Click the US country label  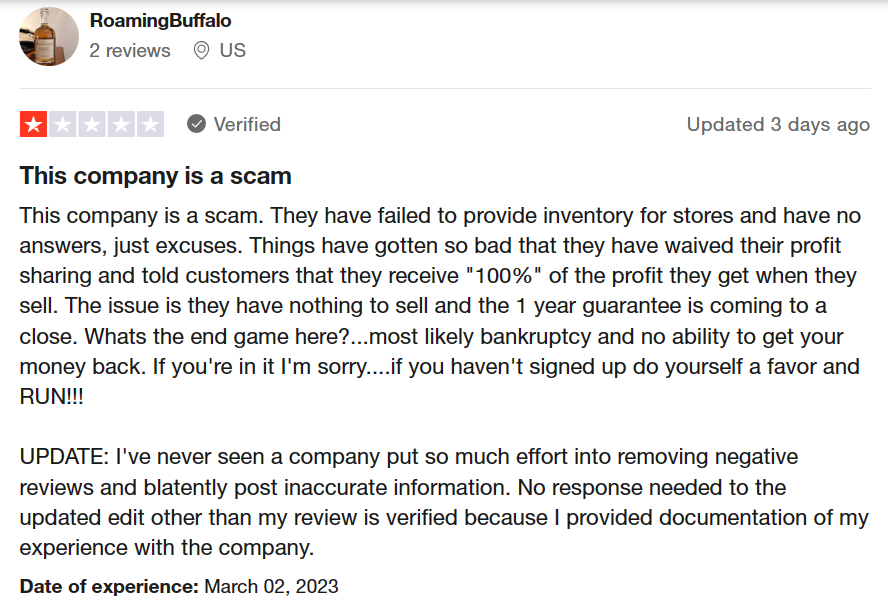click(x=233, y=50)
